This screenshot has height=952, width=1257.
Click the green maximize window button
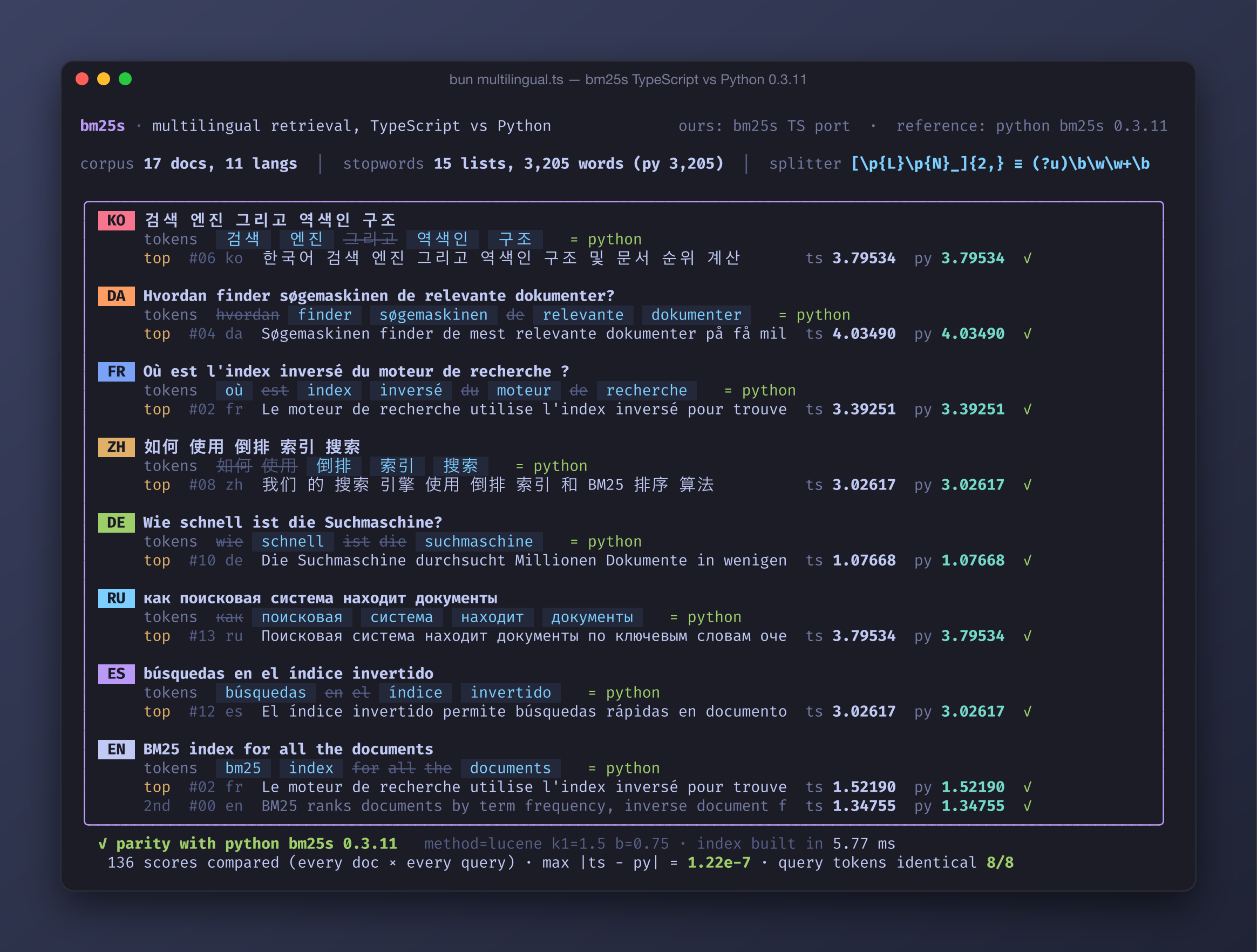point(125,79)
